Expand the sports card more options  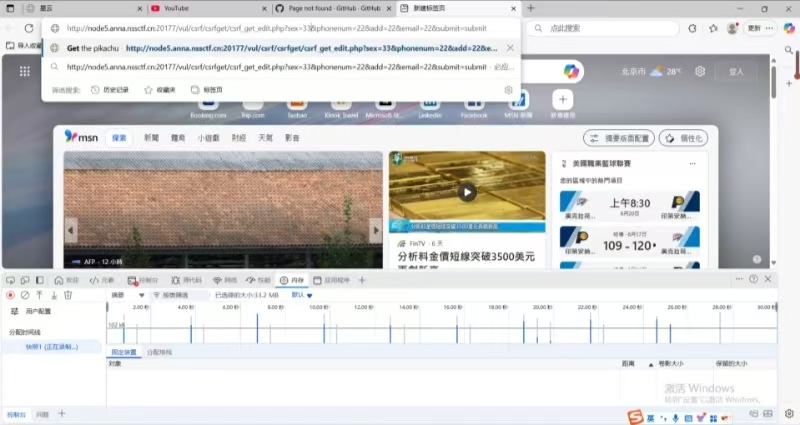692,164
